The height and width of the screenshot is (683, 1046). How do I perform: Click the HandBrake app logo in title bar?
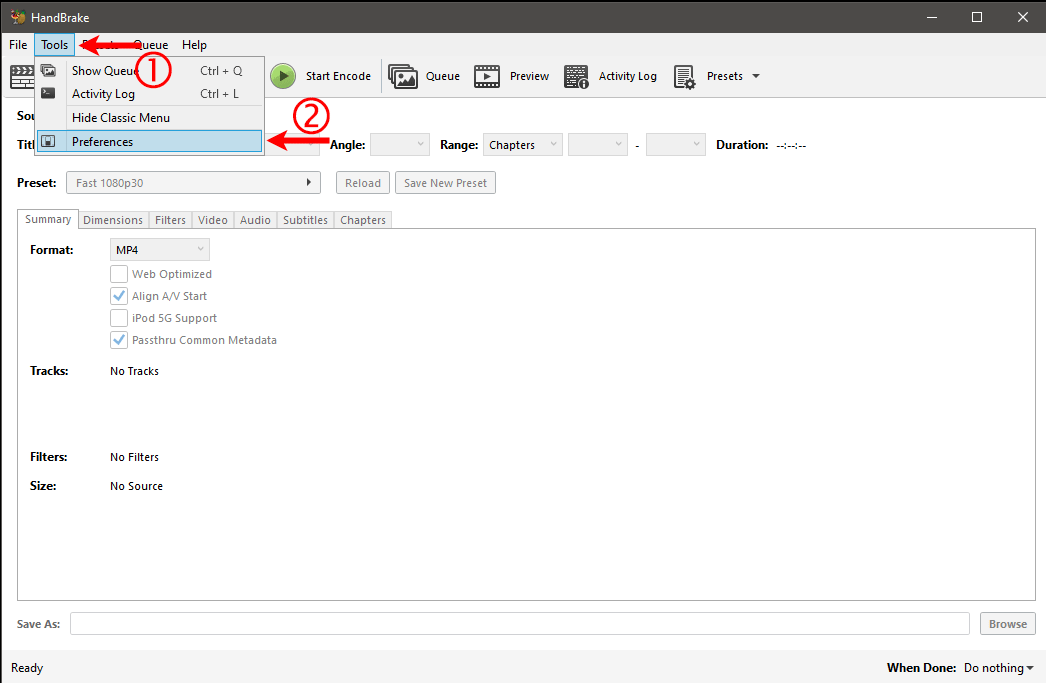point(17,17)
